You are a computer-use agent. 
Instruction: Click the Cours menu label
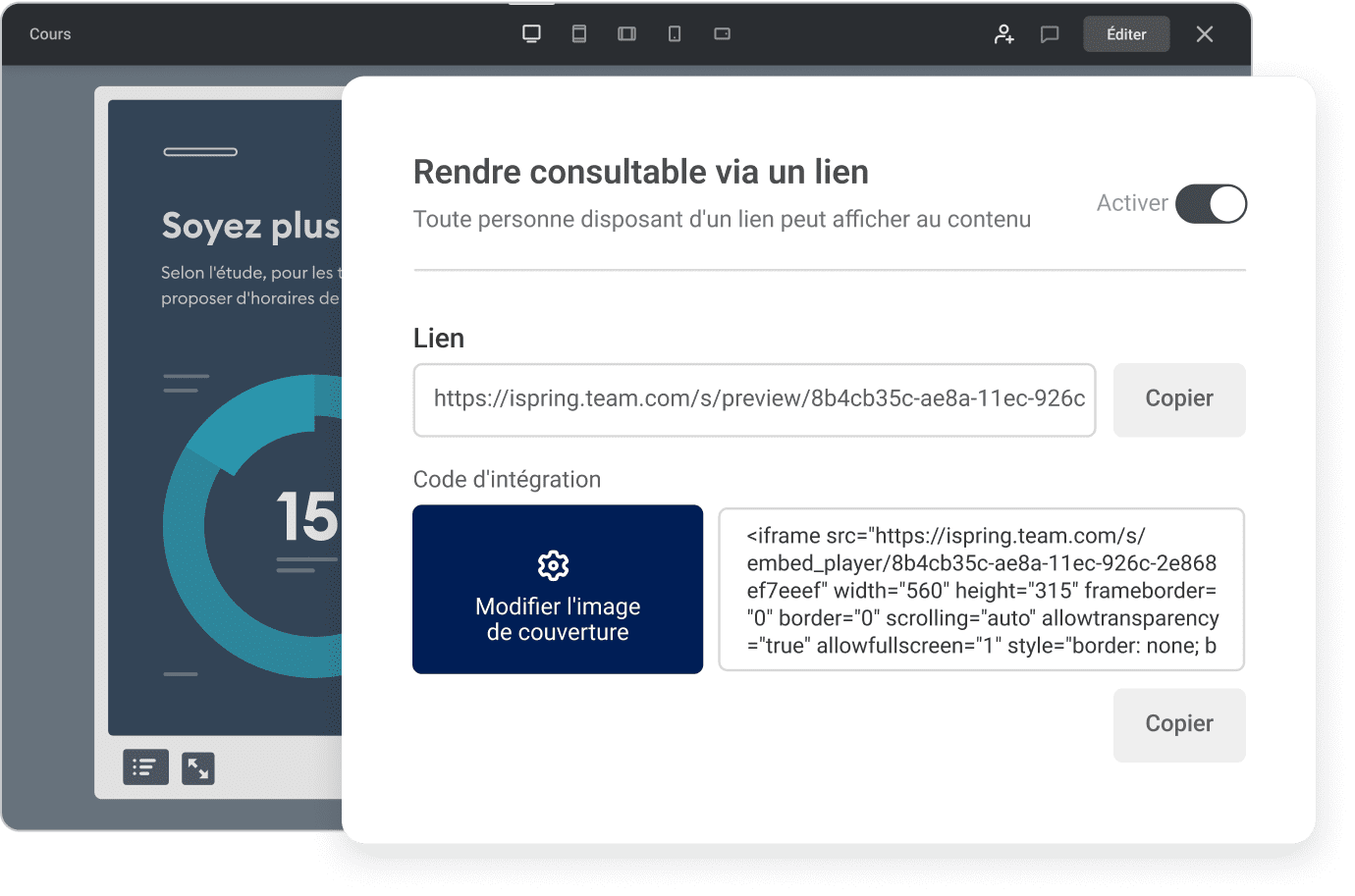[51, 33]
